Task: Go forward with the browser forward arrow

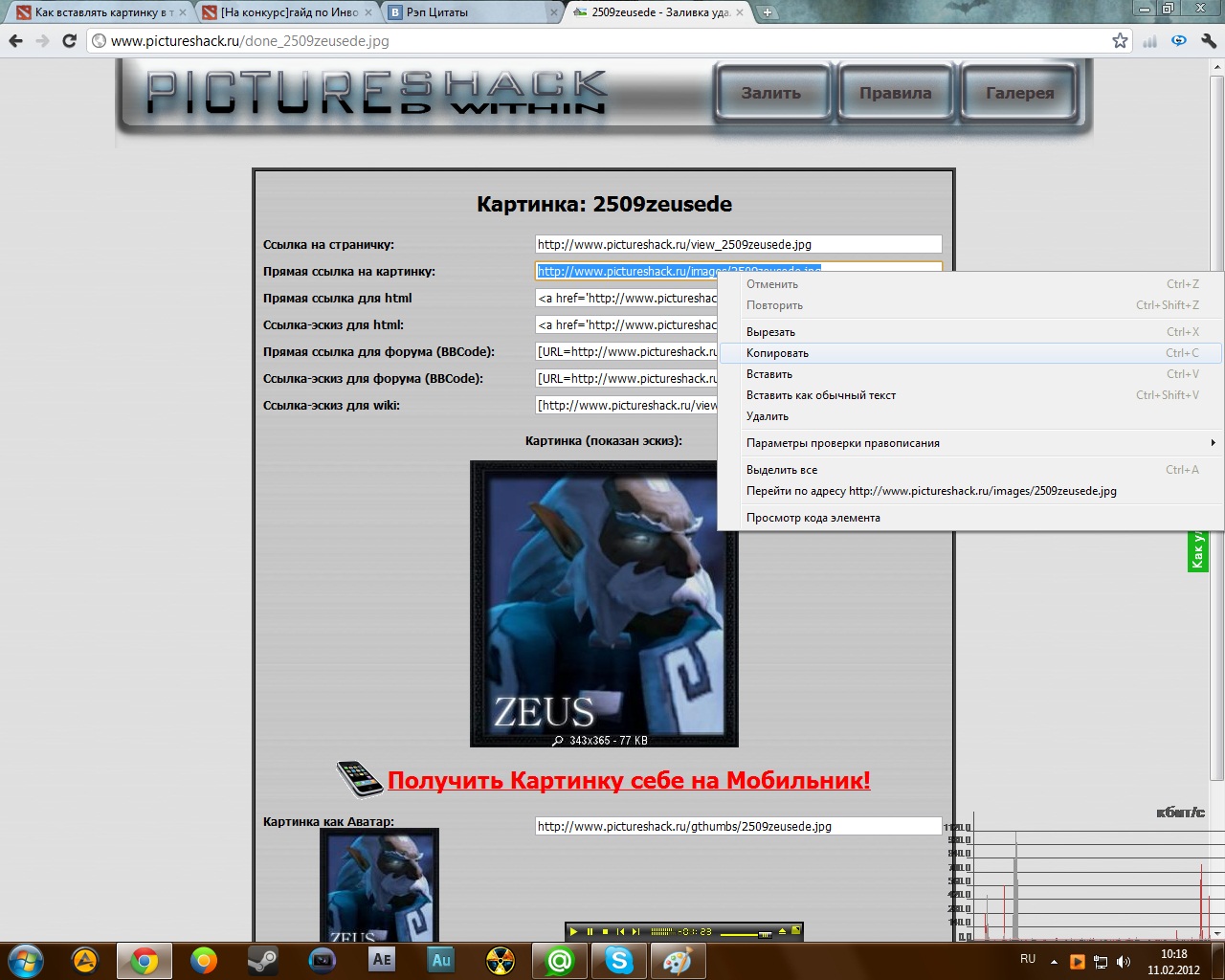Action: (x=42, y=41)
